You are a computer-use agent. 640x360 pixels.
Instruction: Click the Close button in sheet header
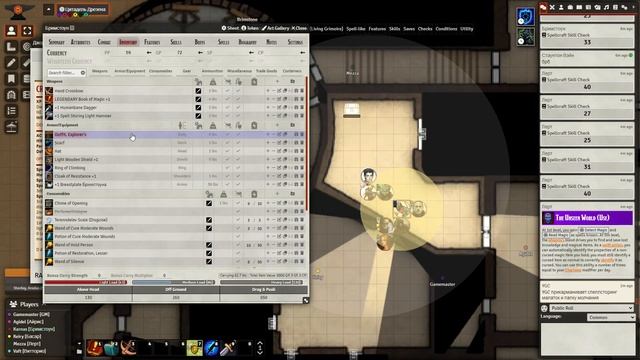click(299, 28)
